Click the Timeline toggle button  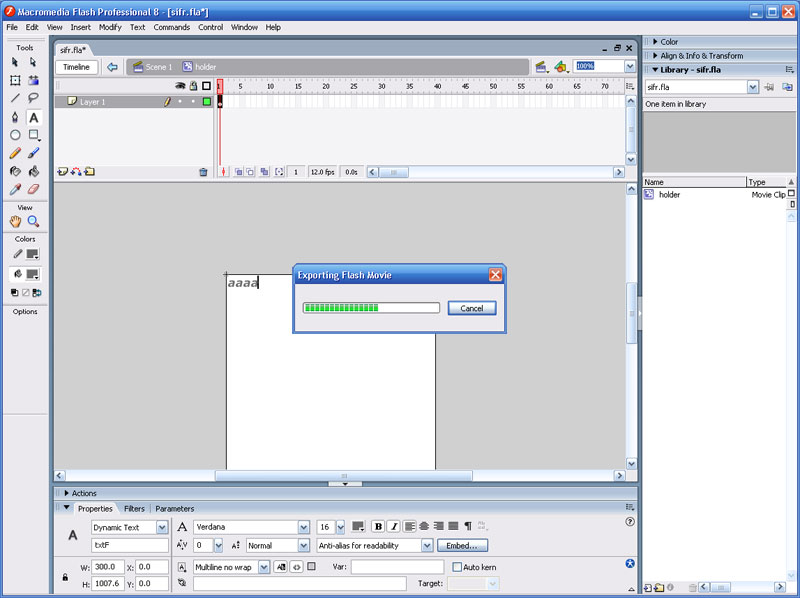coord(77,67)
